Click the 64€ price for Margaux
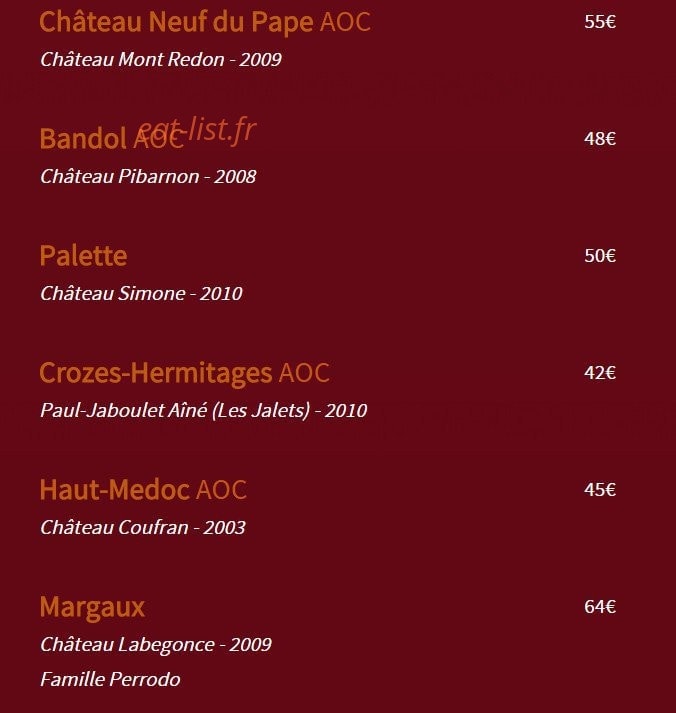Image resolution: width=676 pixels, height=713 pixels. pos(600,607)
